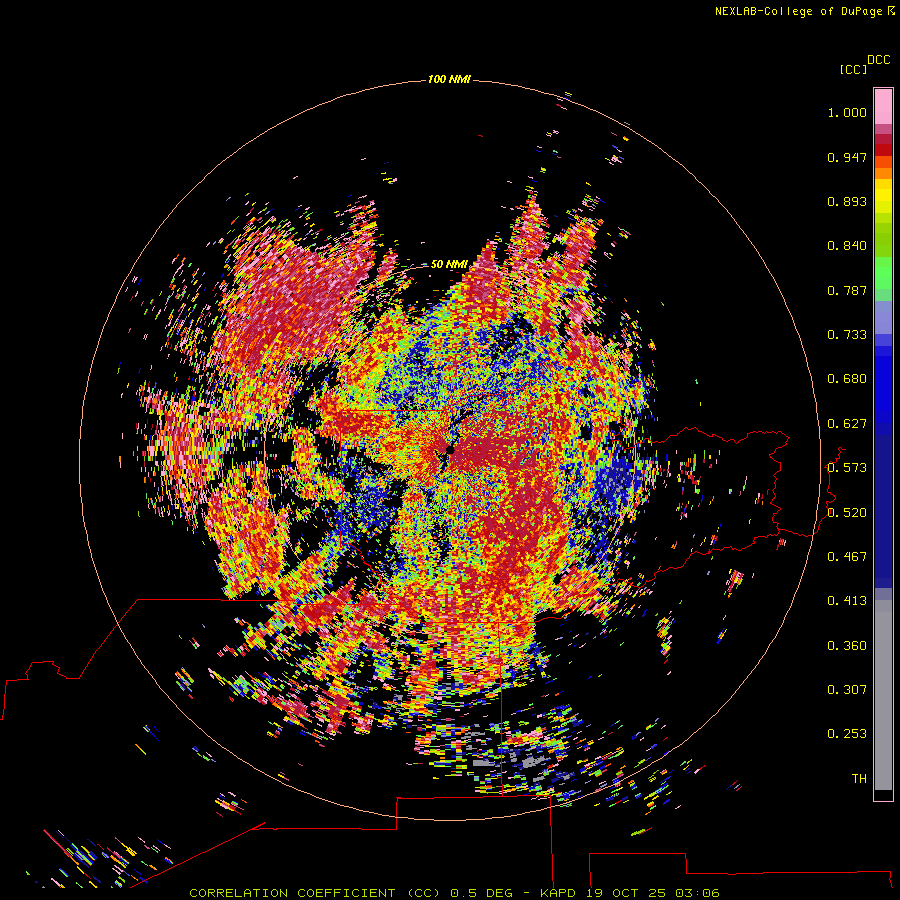Select the 0.840 legend value
The width and height of the screenshot is (900, 900).
click(847, 246)
